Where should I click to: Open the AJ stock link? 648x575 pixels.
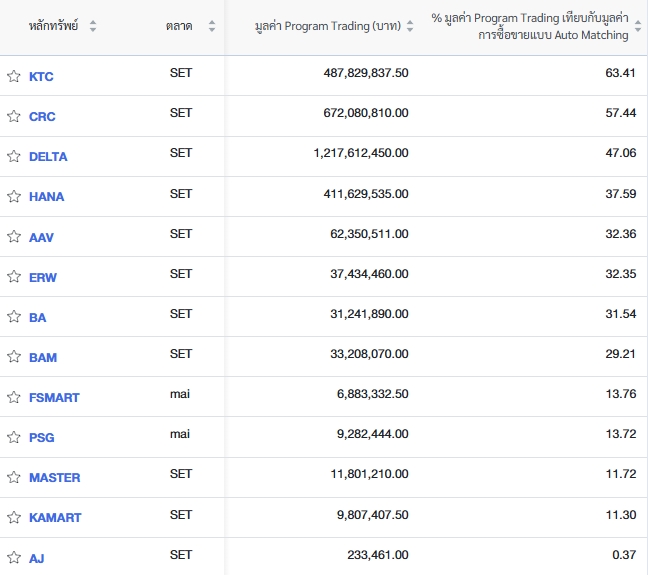(36, 558)
